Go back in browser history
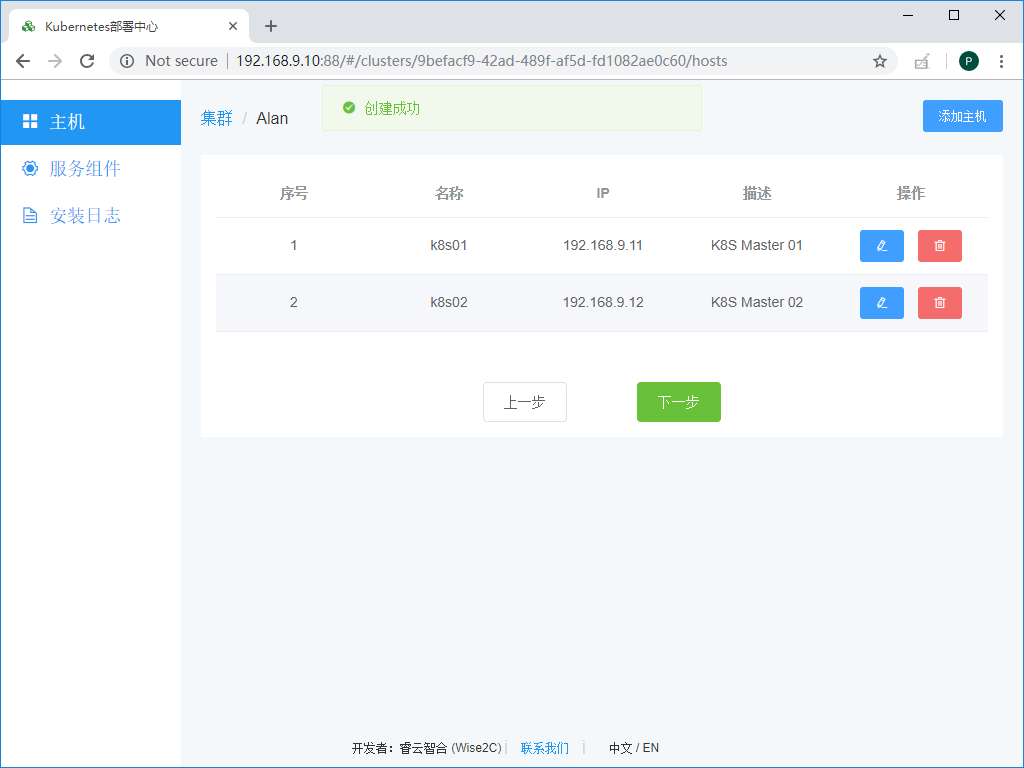The height and width of the screenshot is (768, 1024). coord(23,61)
